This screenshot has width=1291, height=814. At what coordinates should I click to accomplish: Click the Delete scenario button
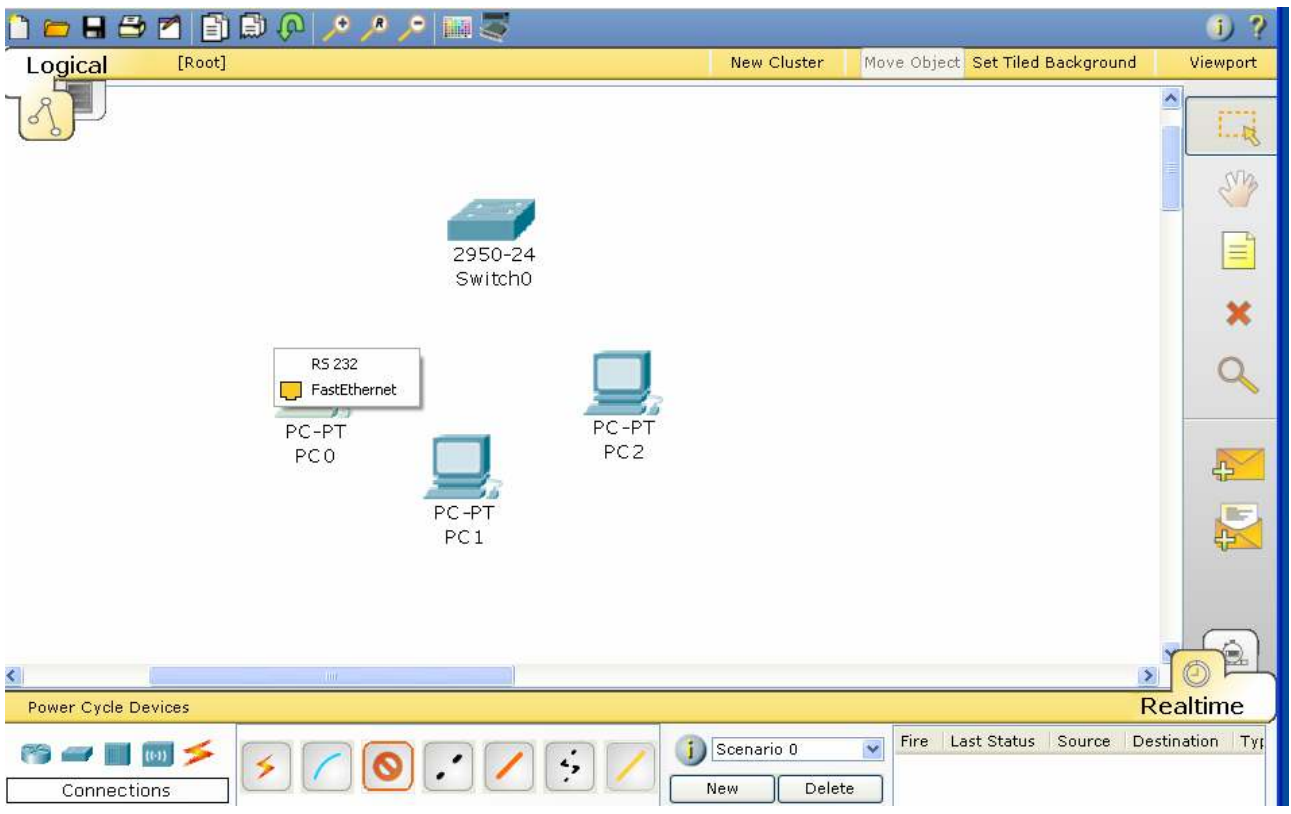tap(829, 788)
